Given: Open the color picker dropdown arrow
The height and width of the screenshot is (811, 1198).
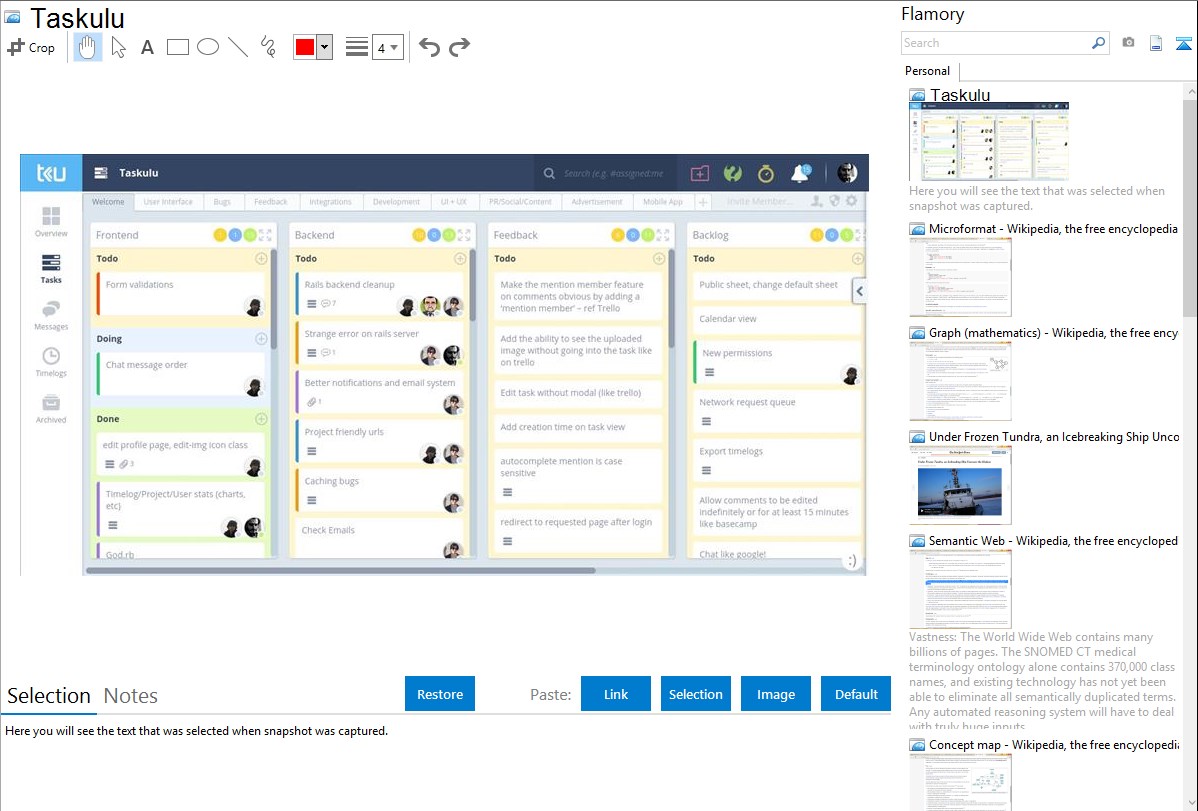Looking at the screenshot, I should (324, 47).
